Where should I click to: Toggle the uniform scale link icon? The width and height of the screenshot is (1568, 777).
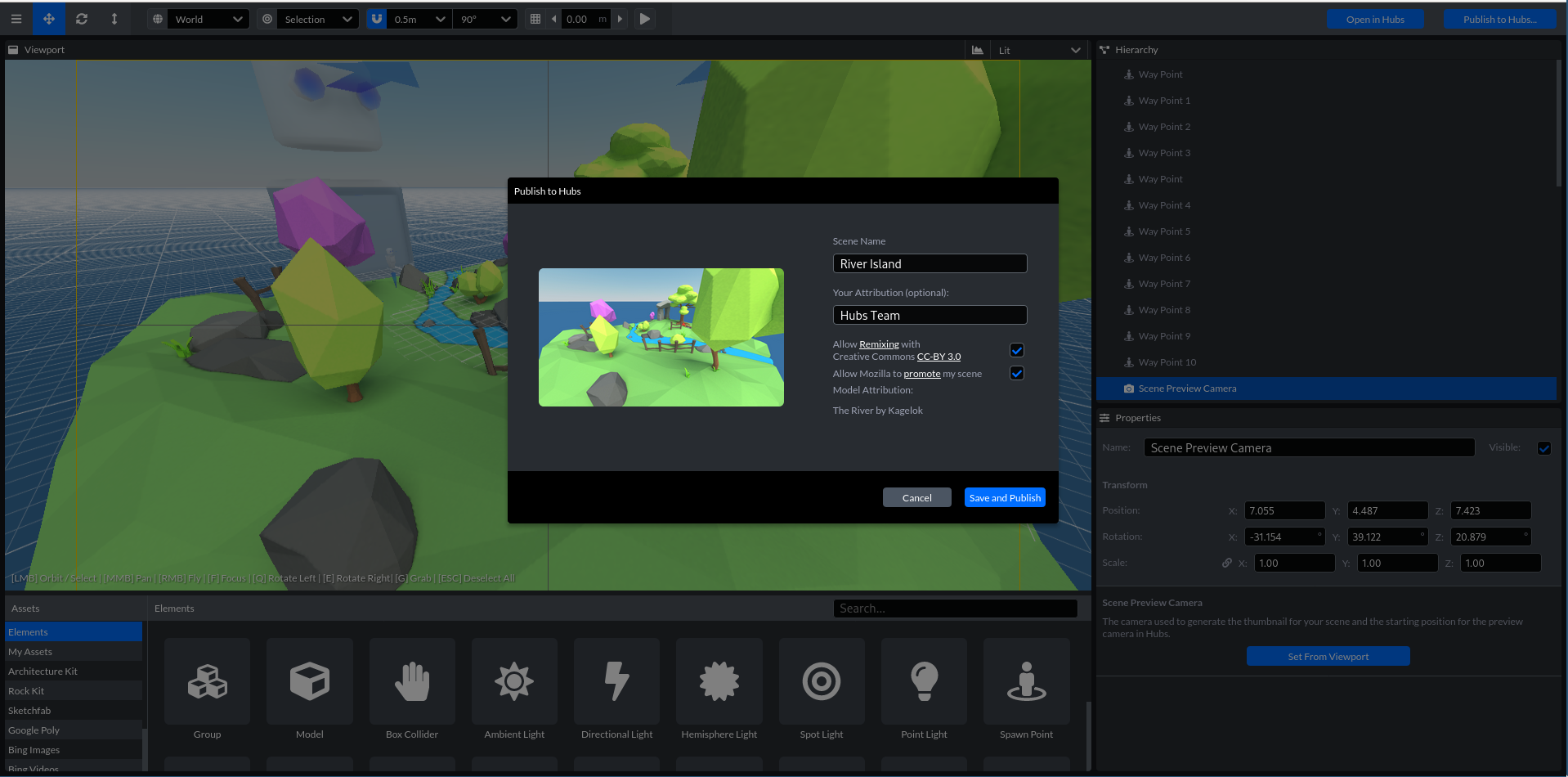(1226, 563)
